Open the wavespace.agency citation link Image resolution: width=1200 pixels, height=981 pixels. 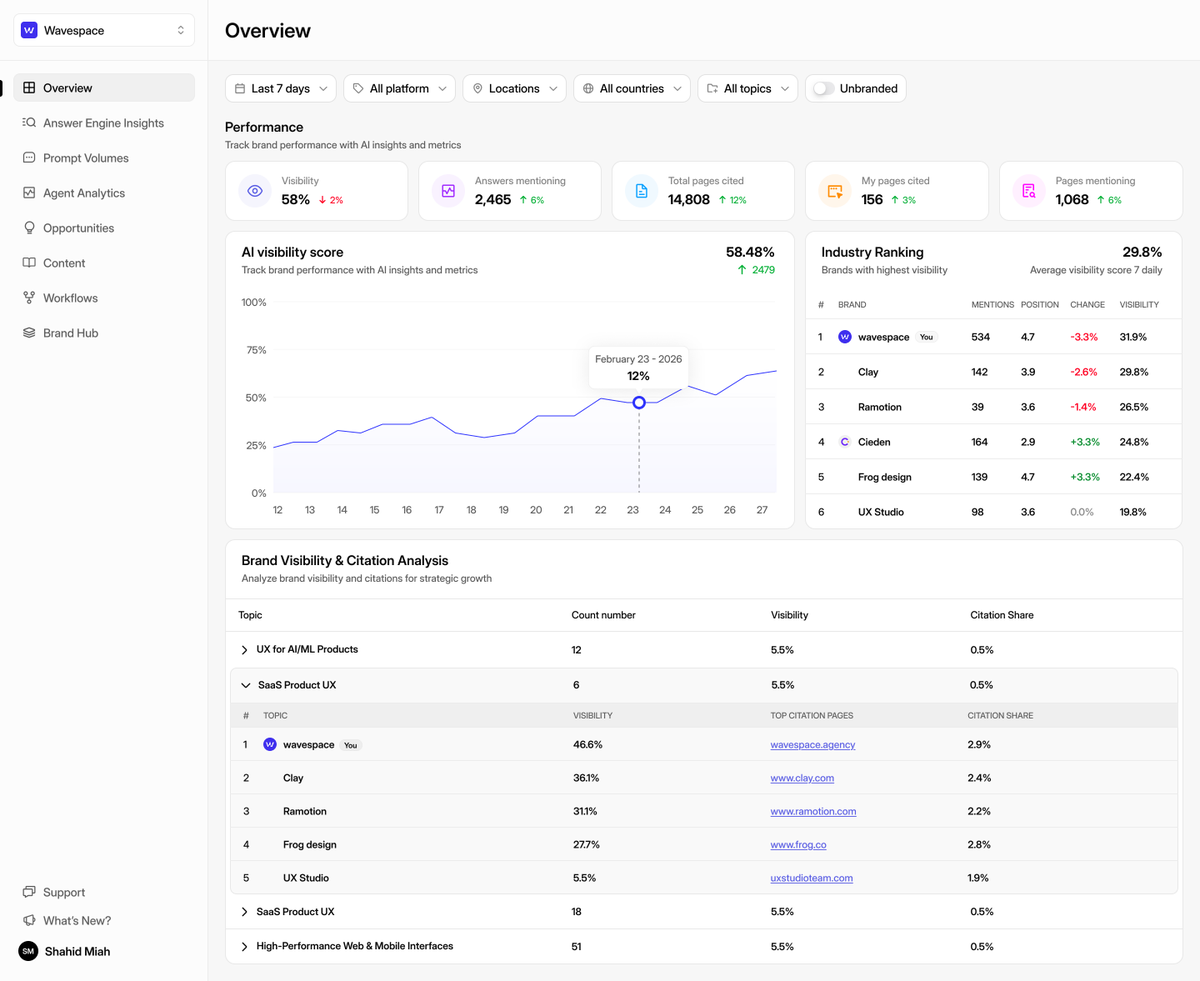pyautogui.click(x=813, y=745)
